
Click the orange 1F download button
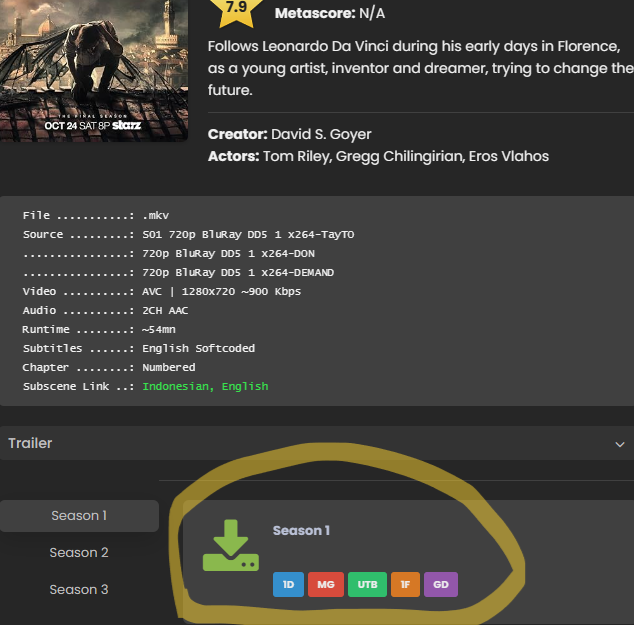point(405,585)
